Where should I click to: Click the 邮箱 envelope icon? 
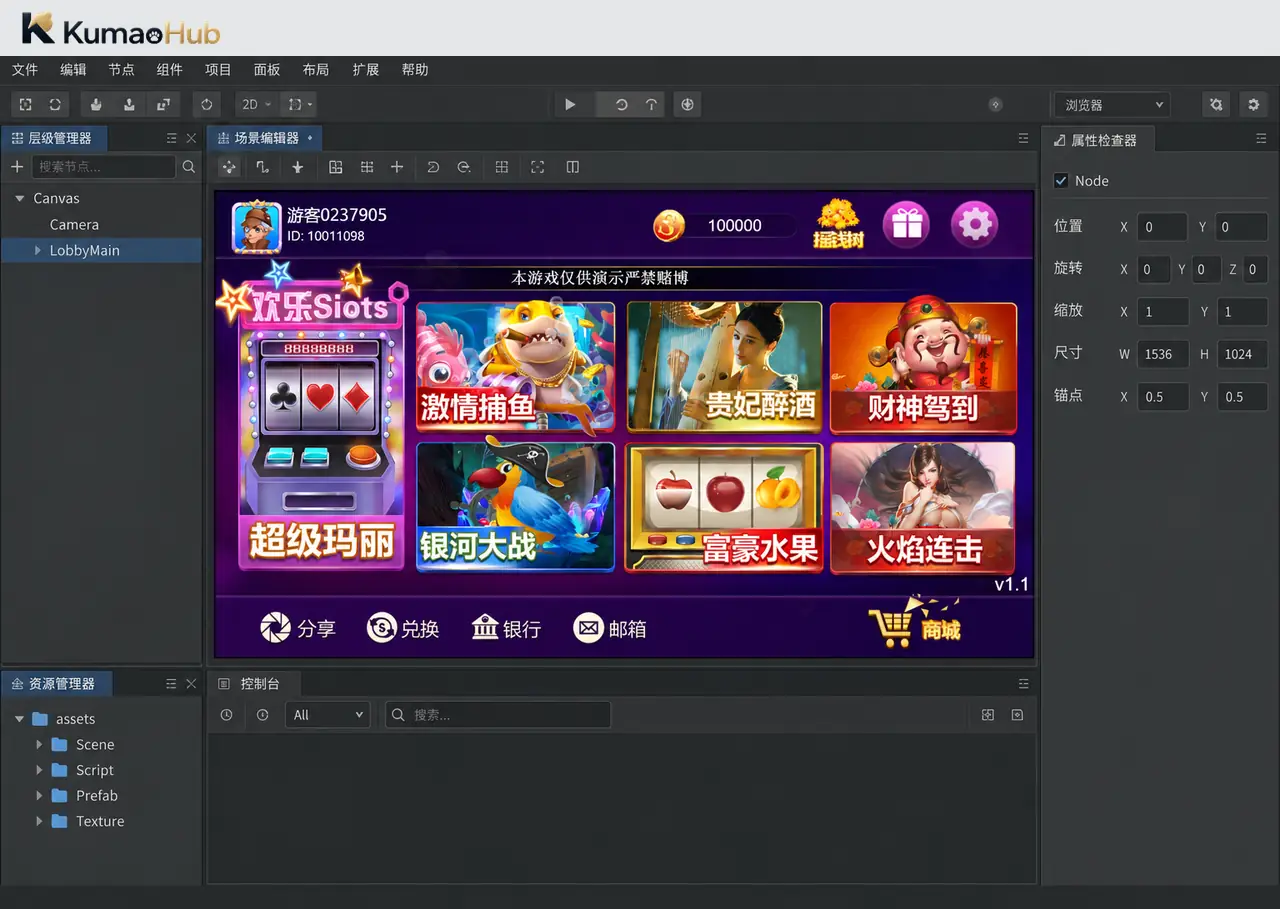point(589,628)
